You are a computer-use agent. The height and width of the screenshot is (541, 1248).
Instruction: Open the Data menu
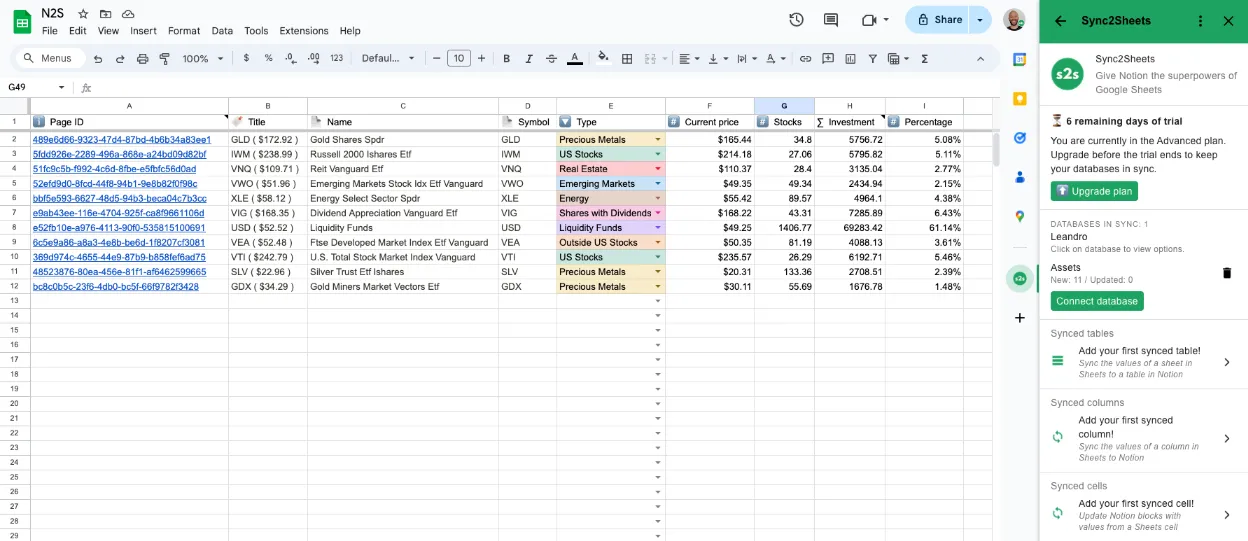(x=222, y=31)
